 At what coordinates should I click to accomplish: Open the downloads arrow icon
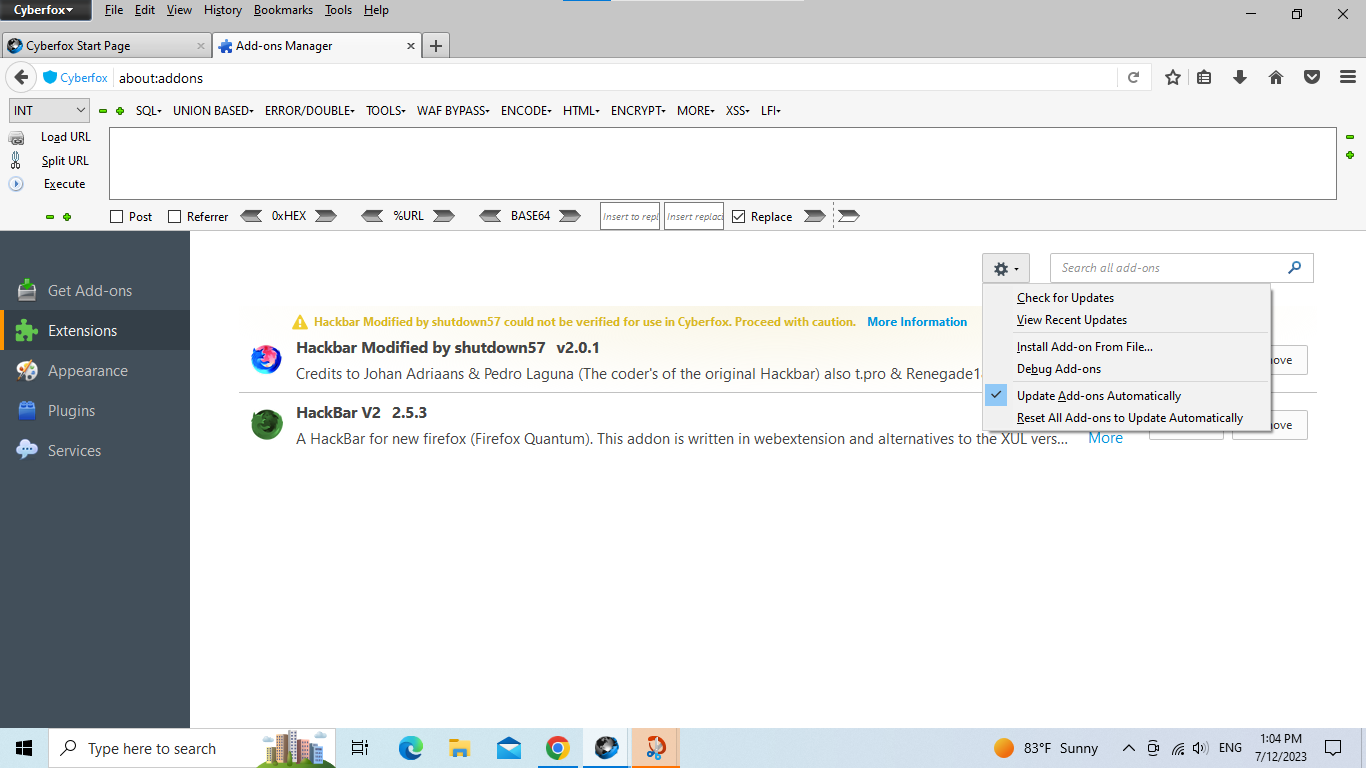click(1240, 77)
